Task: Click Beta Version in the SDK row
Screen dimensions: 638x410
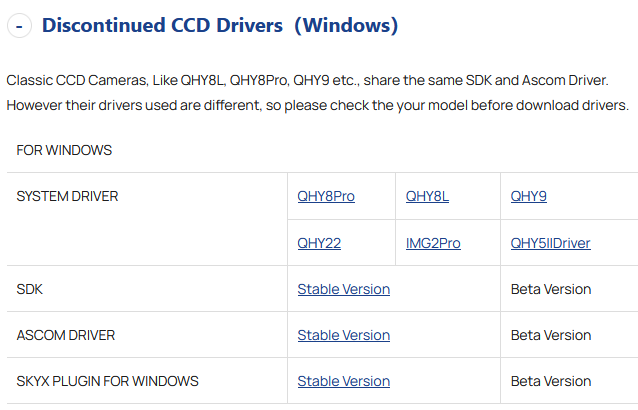Action: pos(551,289)
